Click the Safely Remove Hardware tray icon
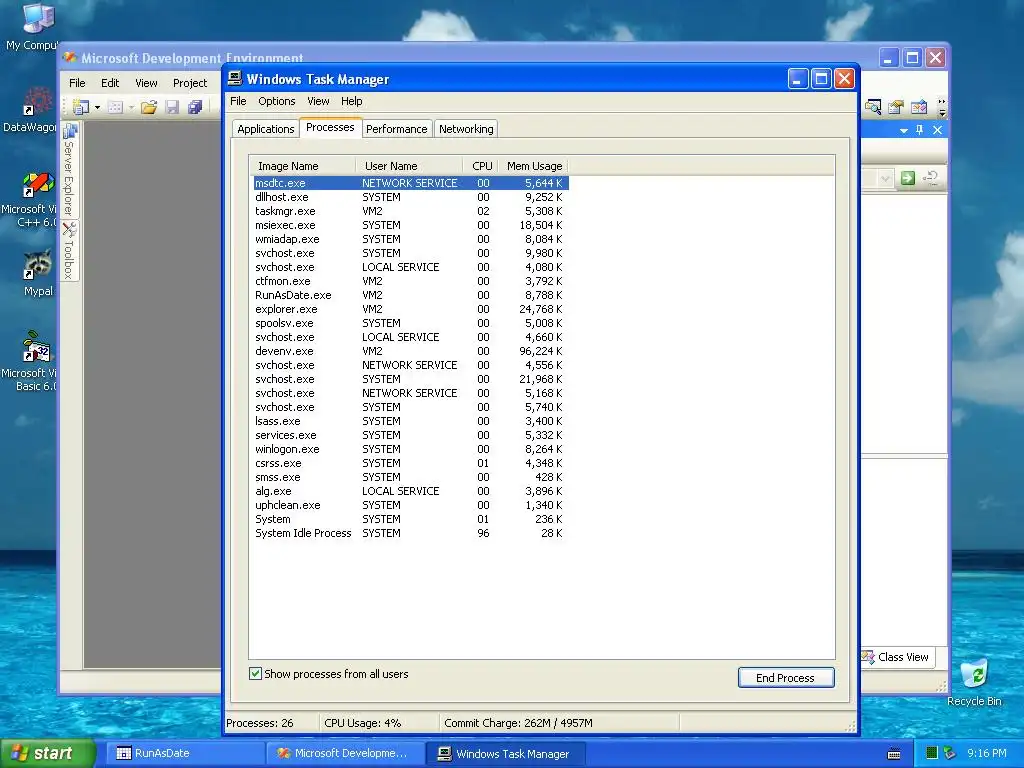 click(x=949, y=754)
